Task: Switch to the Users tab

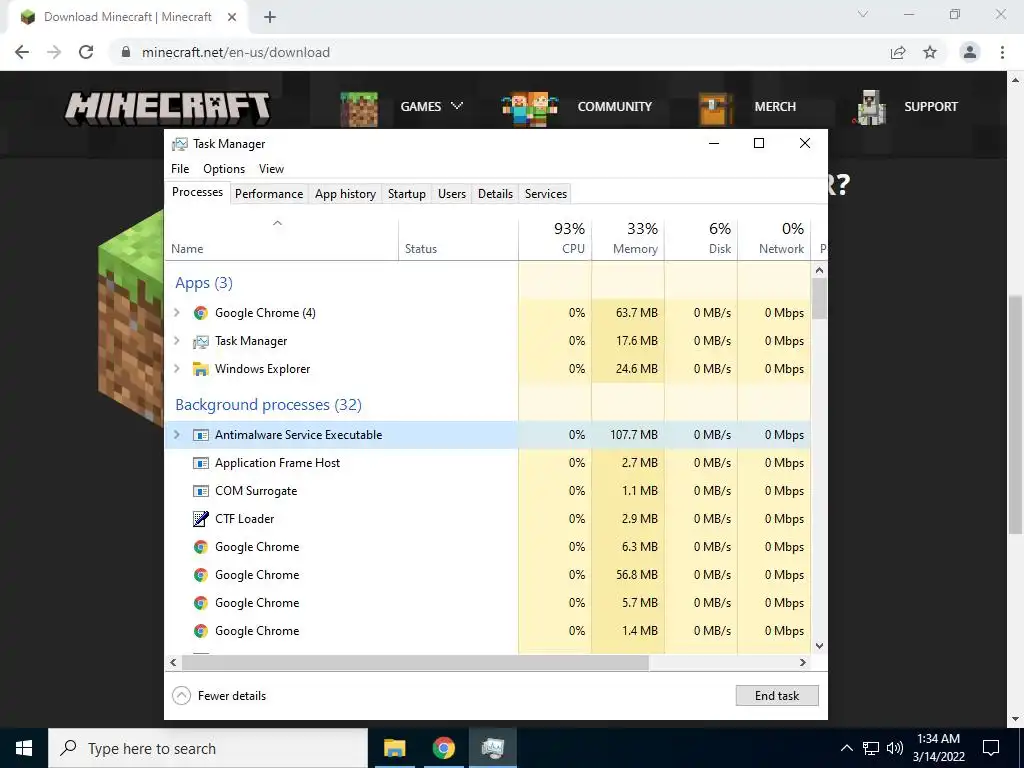Action: tap(452, 194)
